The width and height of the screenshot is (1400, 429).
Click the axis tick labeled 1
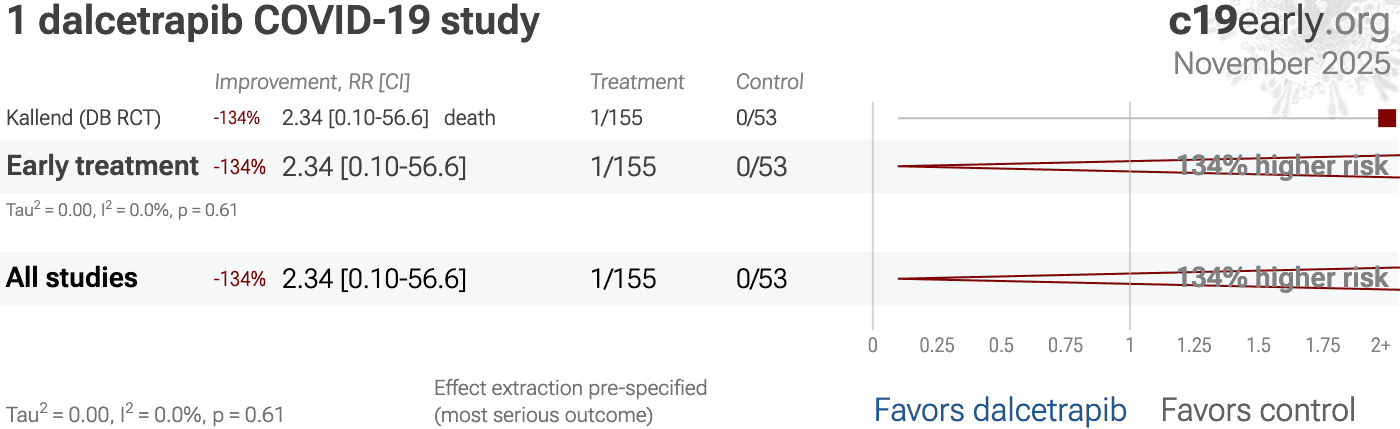point(1130,346)
